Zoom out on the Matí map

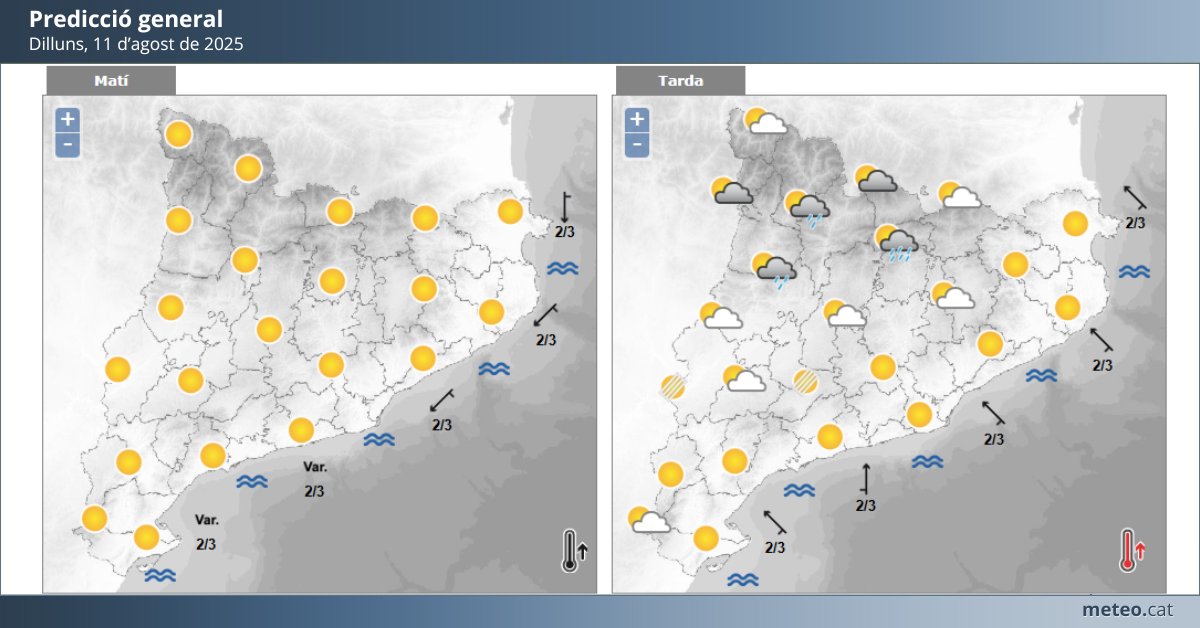click(67, 145)
